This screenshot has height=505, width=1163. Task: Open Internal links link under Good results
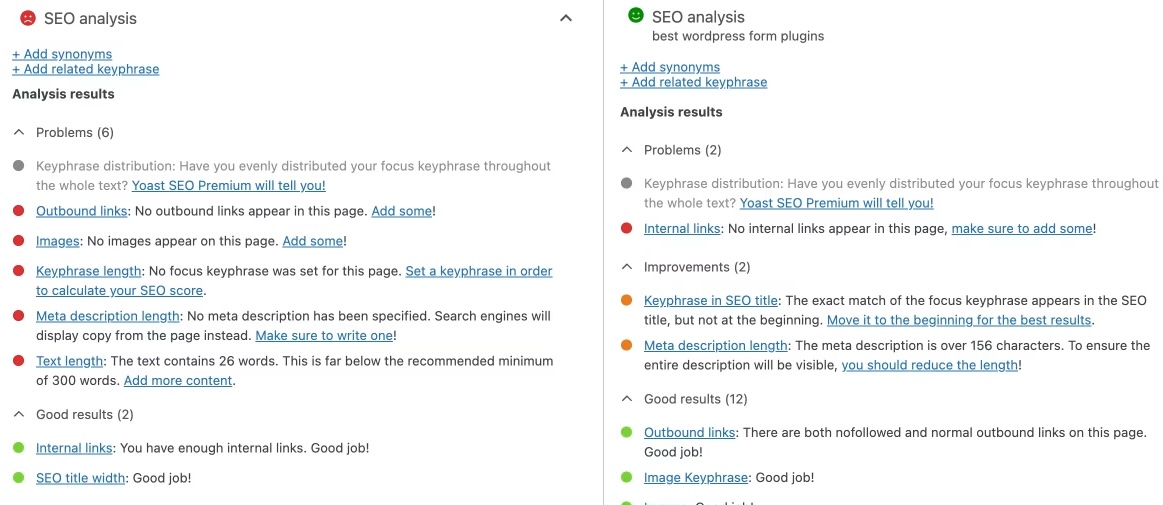tap(74, 448)
